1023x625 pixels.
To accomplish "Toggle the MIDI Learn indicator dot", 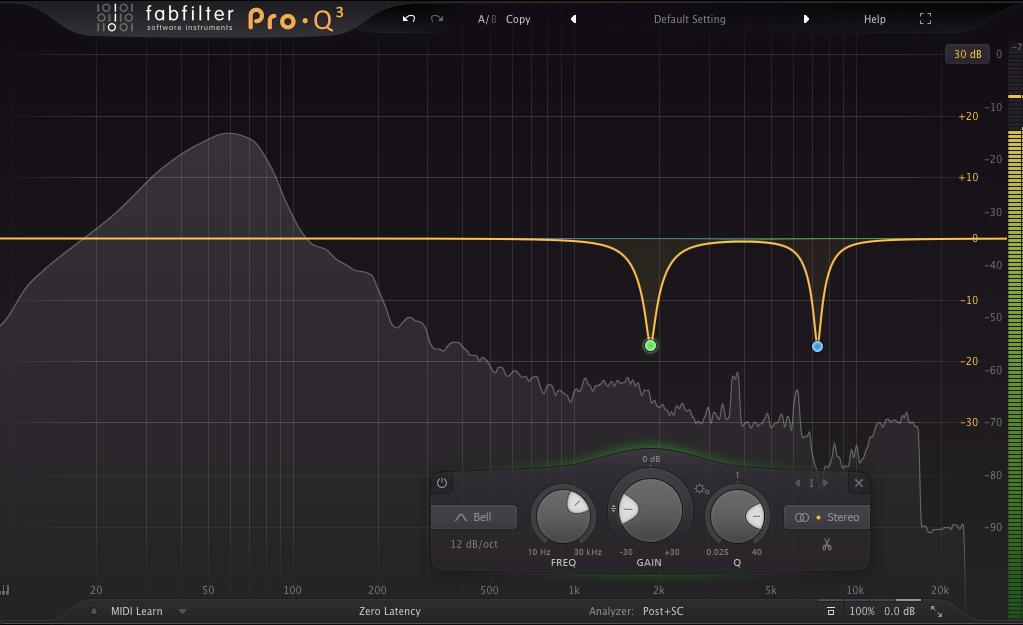I will pyautogui.click(x=94, y=611).
